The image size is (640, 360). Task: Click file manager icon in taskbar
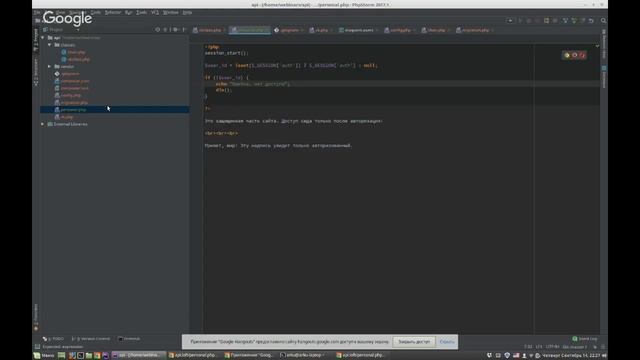point(89,356)
